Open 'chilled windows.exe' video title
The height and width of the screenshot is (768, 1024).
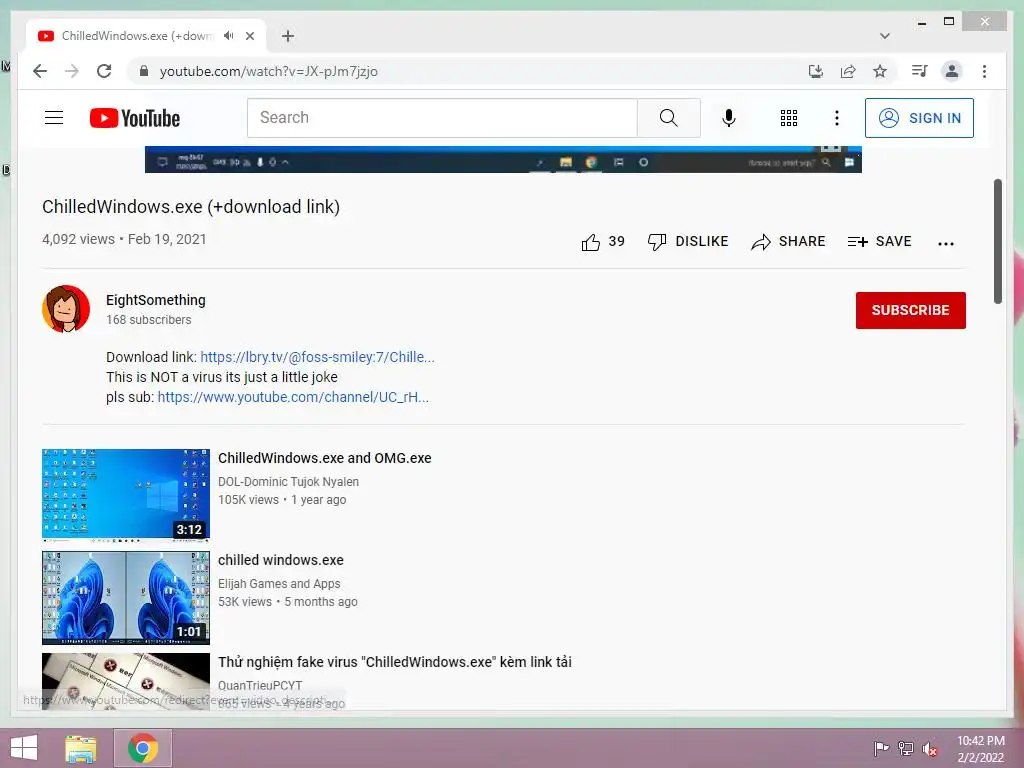[281, 560]
